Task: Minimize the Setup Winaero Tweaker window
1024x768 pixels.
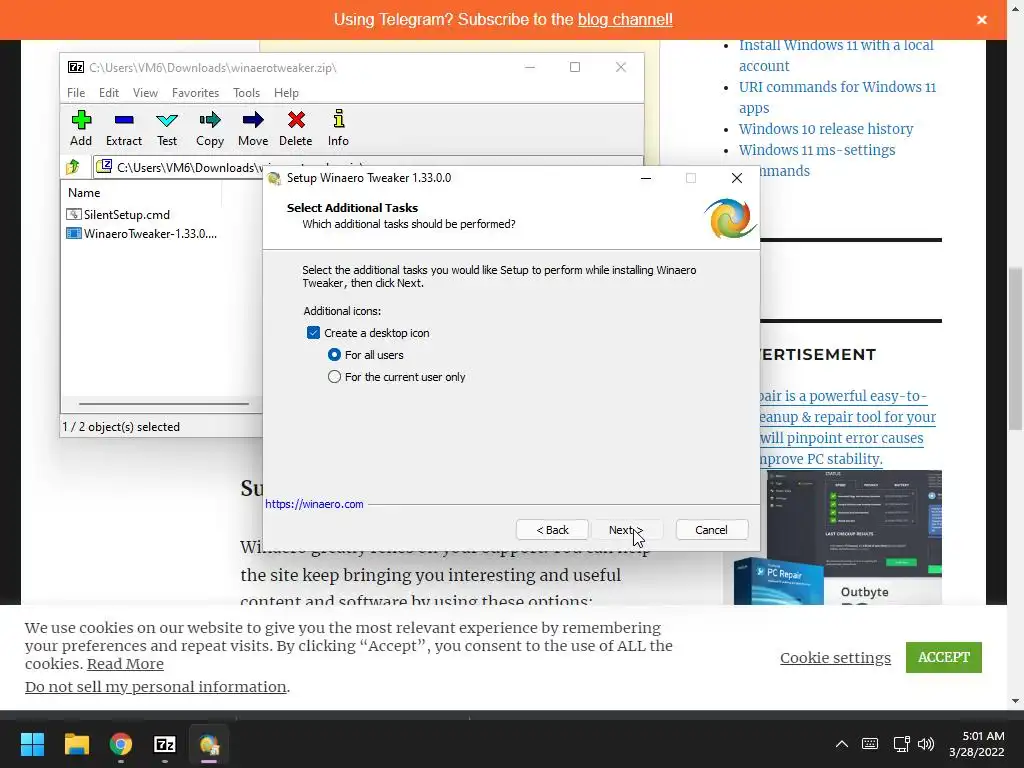Action: 646,178
